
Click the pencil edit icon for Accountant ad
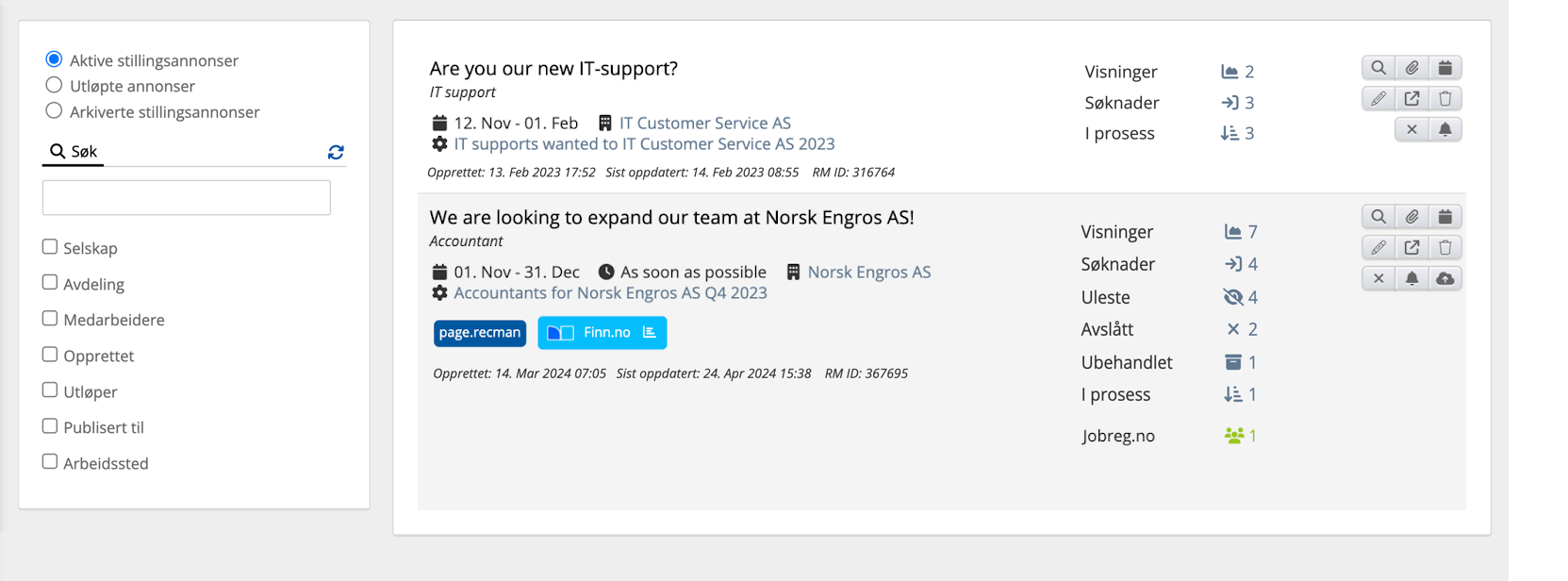(x=1378, y=248)
